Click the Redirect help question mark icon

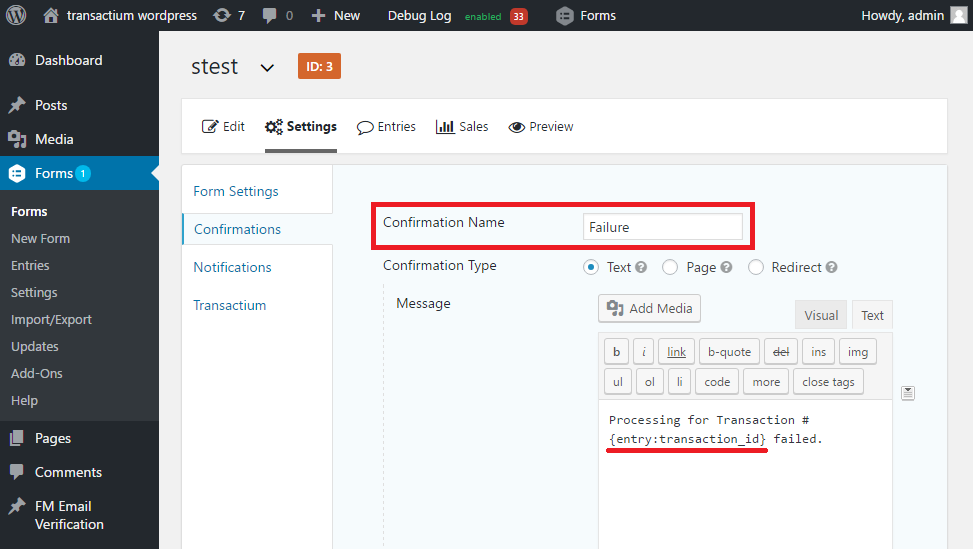(x=832, y=267)
